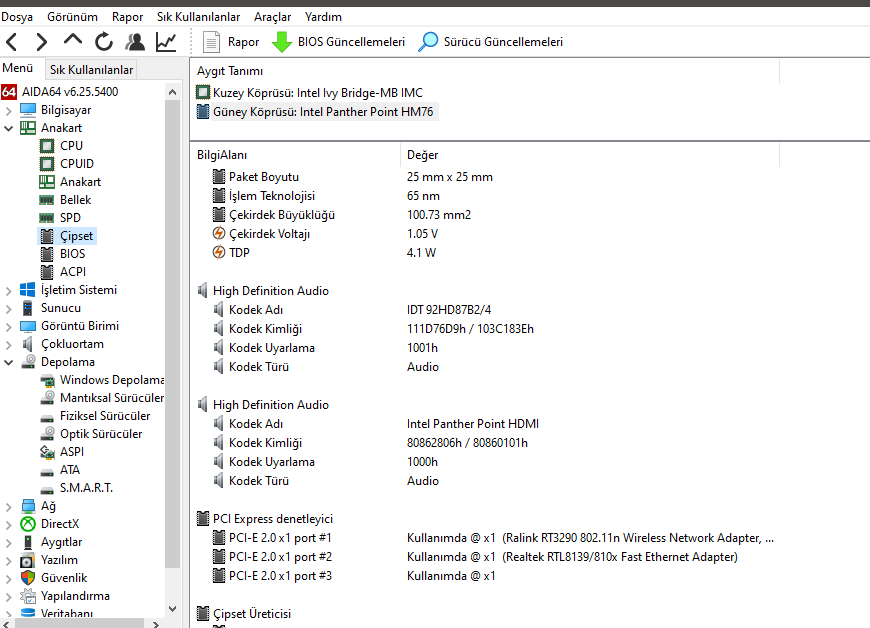Select the ACPI chip icon in the tree

coord(47,272)
